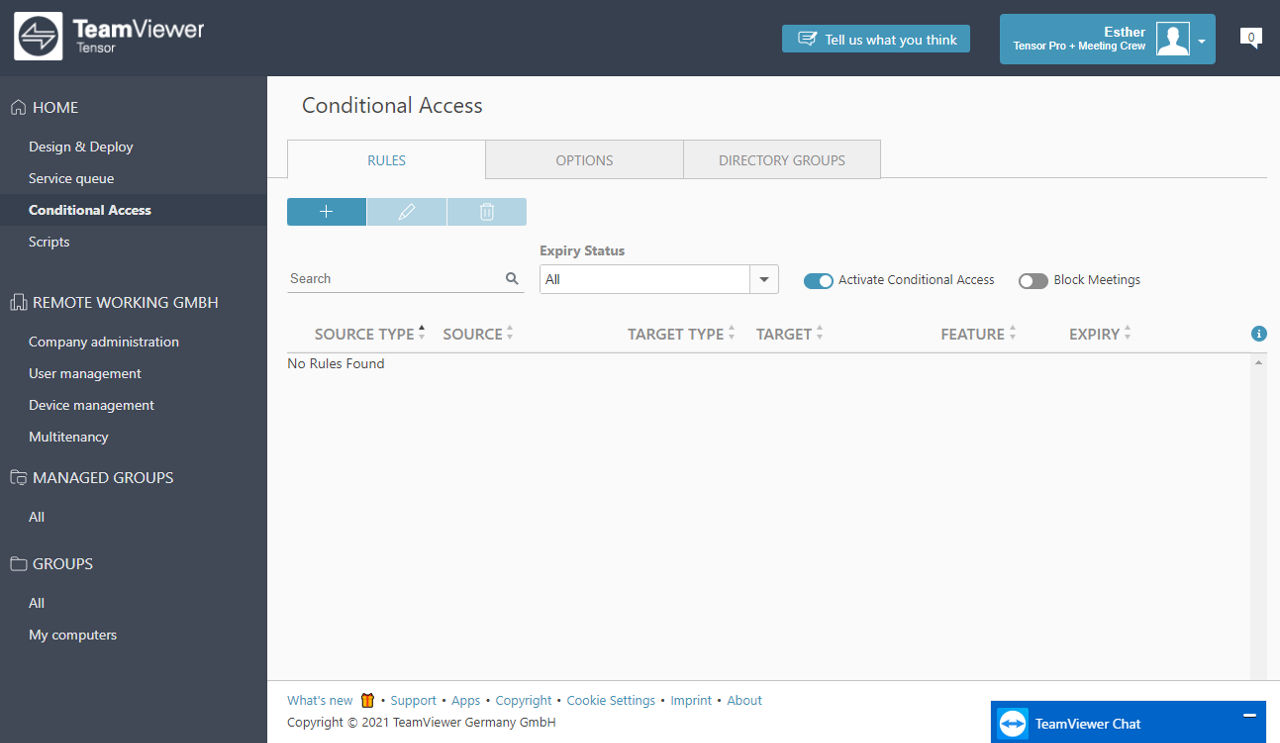Click the Tell us what you think button
The image size is (1280, 743).
click(876, 39)
